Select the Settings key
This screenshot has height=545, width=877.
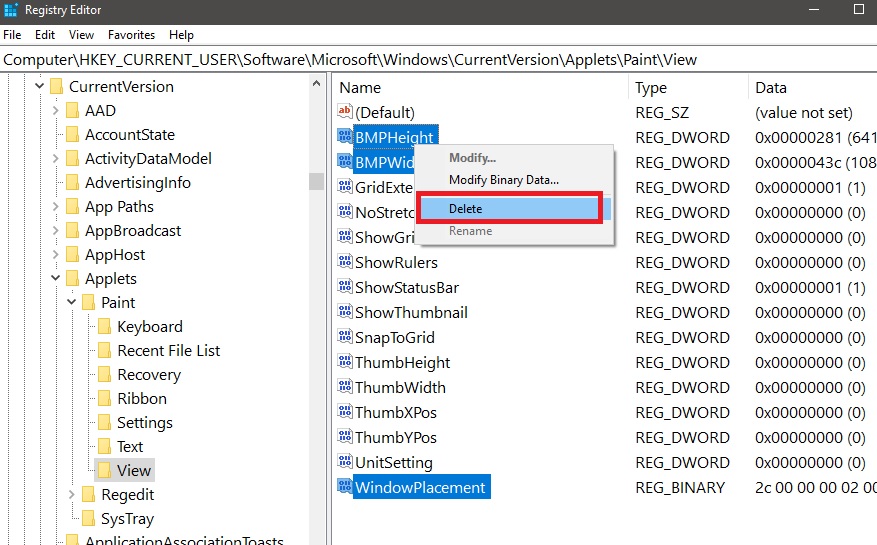click(145, 423)
